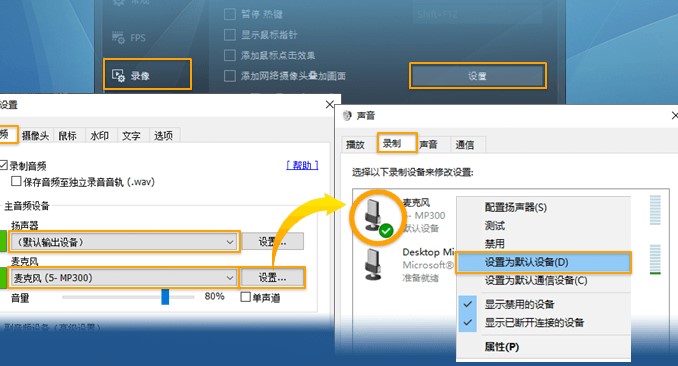This screenshot has width=678, height=366.
Task: Choose 设置为默认通信设备(C) menu item
Action: pyautogui.click(x=544, y=280)
